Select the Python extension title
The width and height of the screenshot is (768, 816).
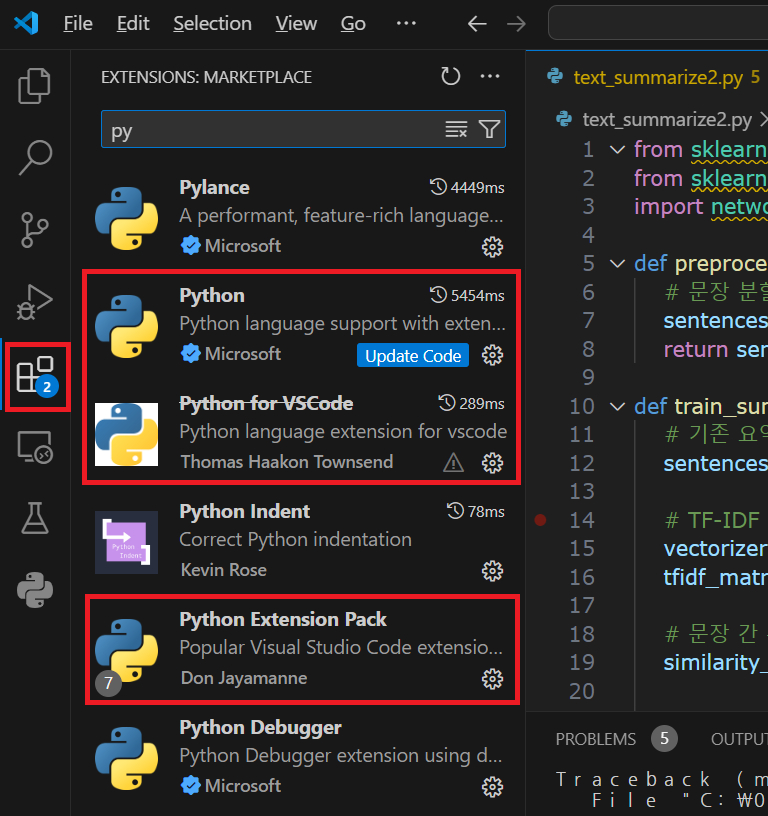[x=212, y=296]
